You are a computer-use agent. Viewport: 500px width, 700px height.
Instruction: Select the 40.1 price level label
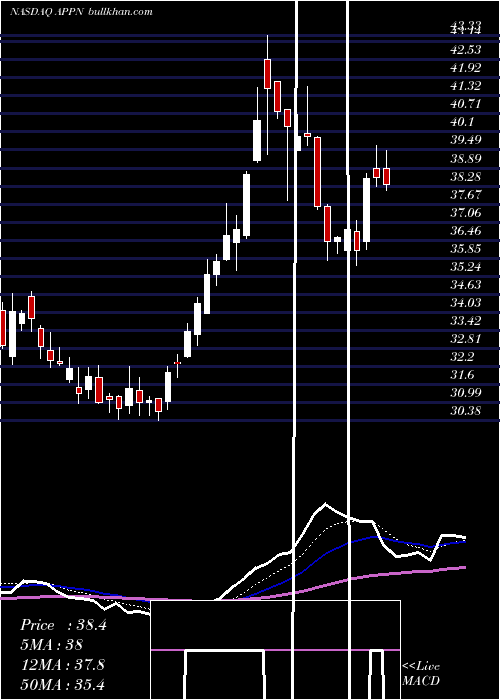pyautogui.click(x=462, y=122)
